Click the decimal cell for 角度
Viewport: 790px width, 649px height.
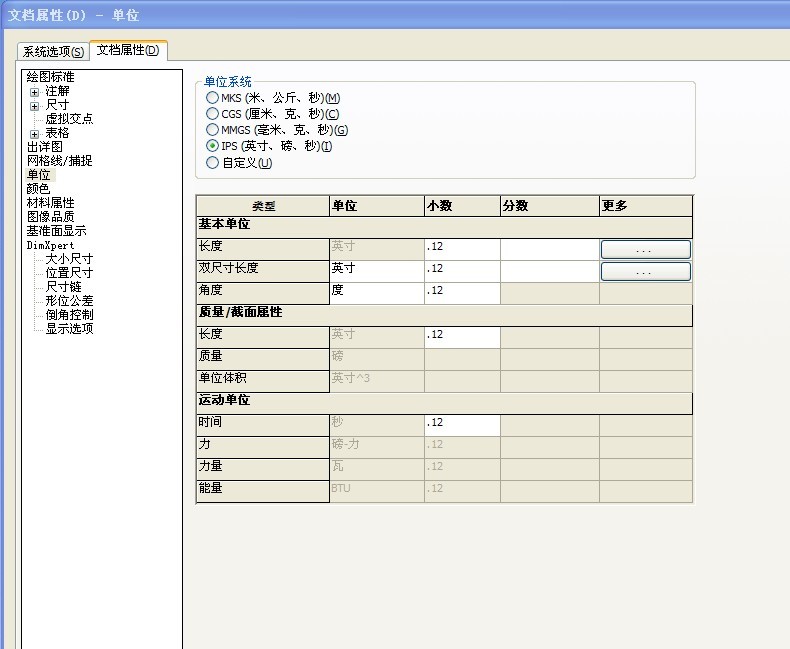coord(463,293)
